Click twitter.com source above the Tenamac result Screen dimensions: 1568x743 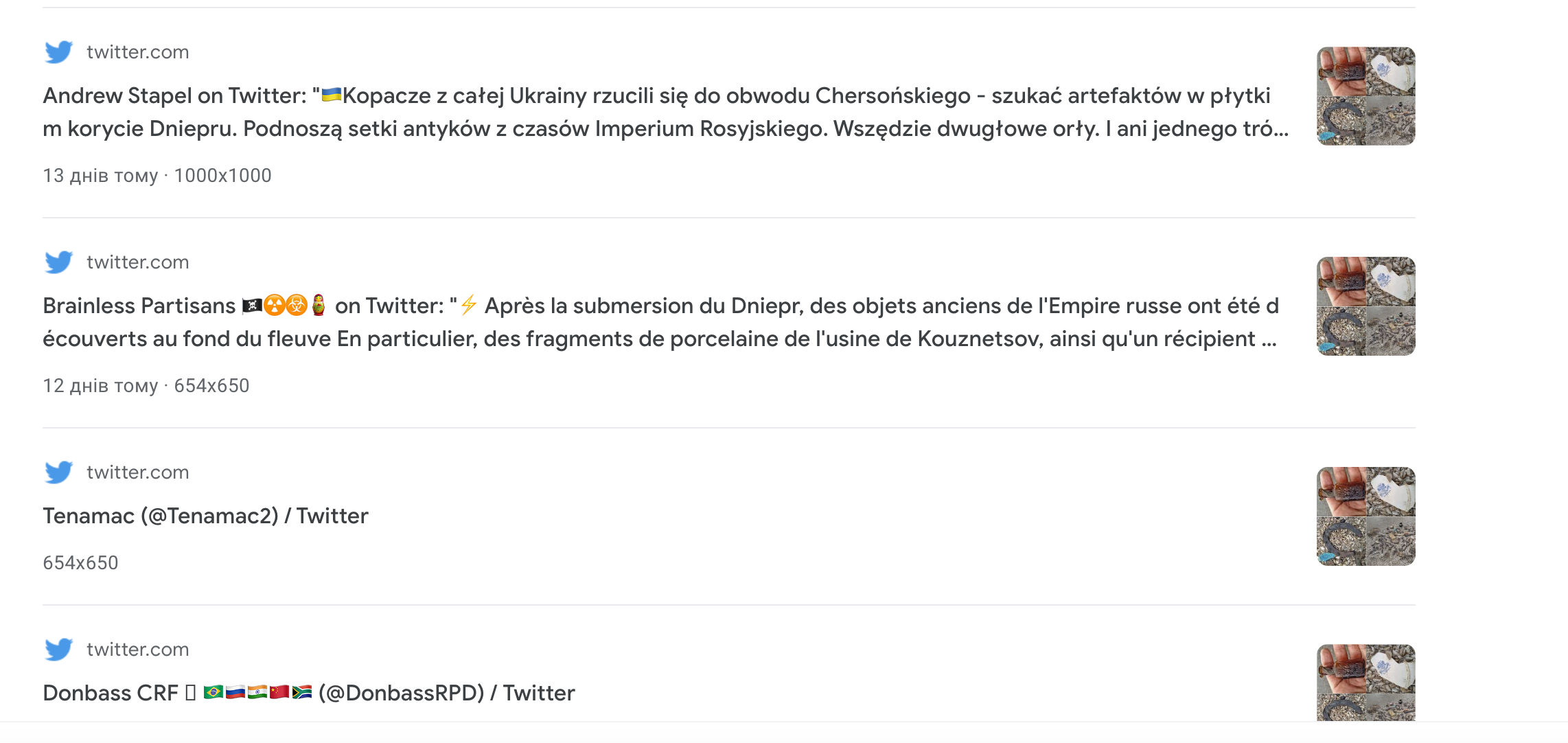click(137, 472)
